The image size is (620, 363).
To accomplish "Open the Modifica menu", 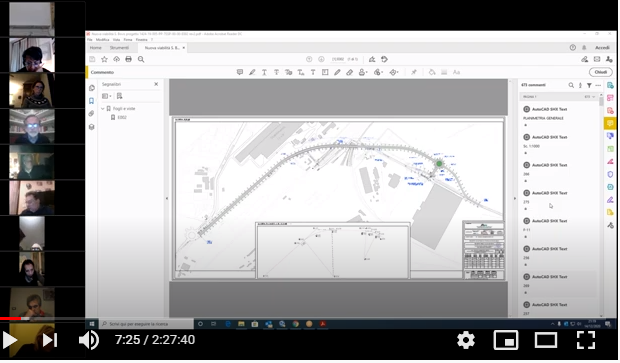I will tap(102, 40).
